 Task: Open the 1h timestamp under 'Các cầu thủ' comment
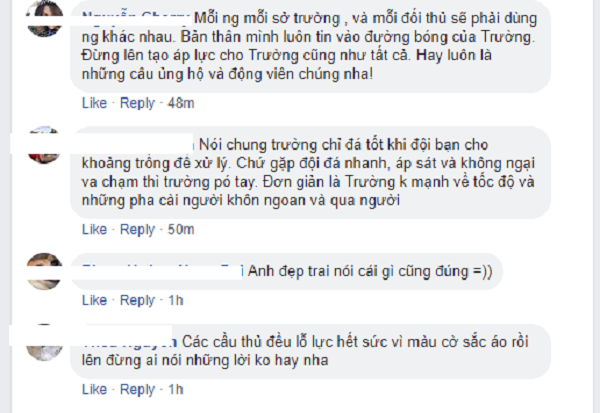176,390
